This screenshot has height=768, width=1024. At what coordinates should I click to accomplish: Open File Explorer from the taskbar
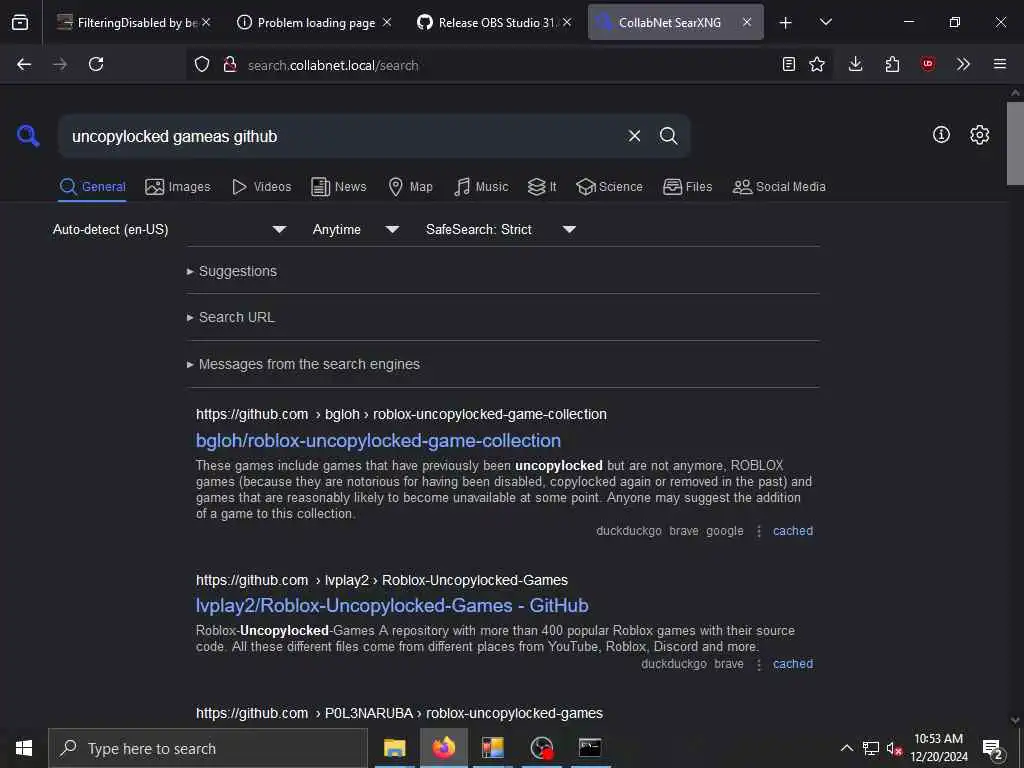coord(394,748)
